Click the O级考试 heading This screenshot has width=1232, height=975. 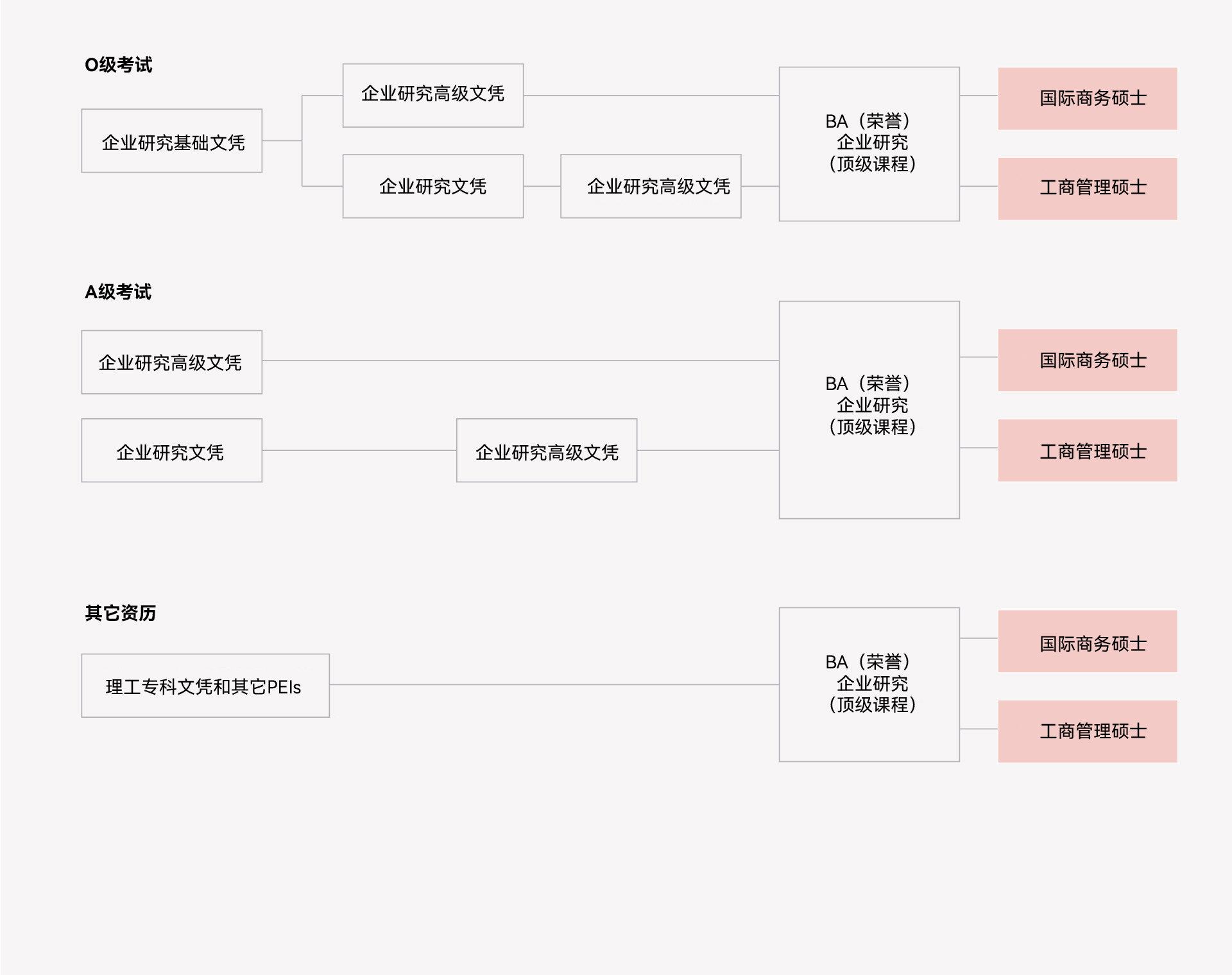(x=119, y=65)
